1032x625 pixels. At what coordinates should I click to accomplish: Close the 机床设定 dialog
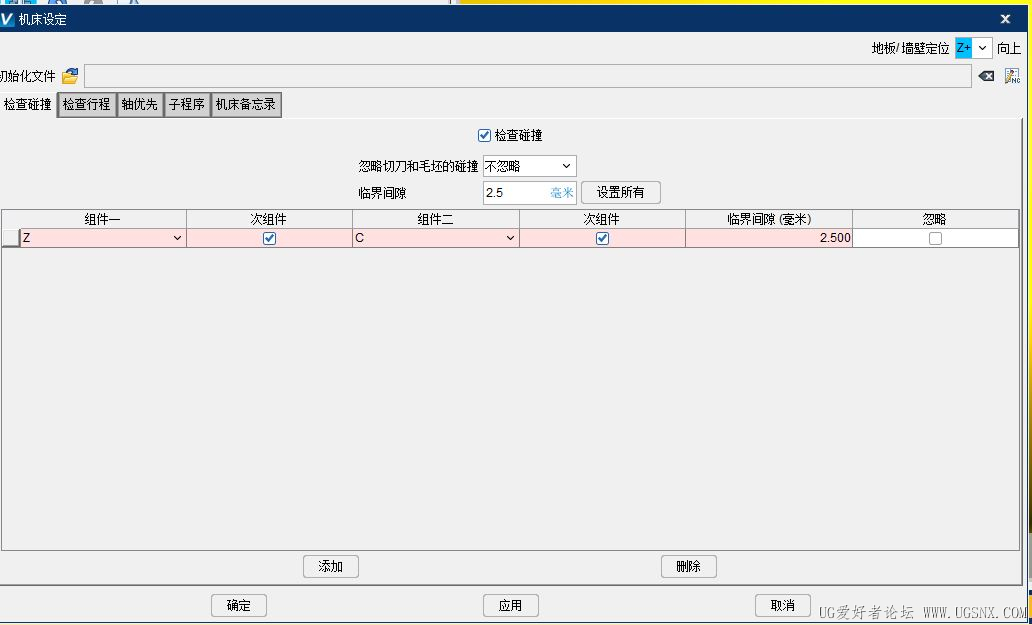point(1005,19)
